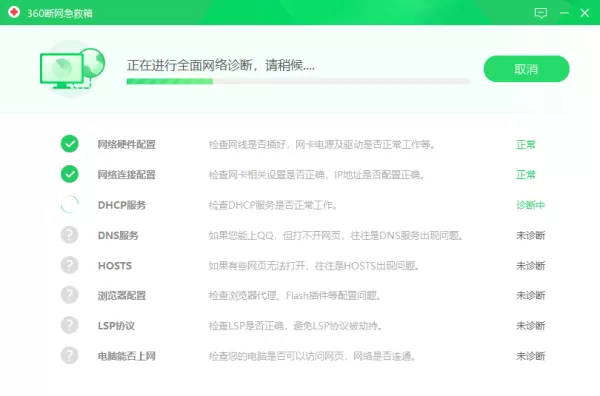Click the 360 red cross logo icon

coord(14,12)
